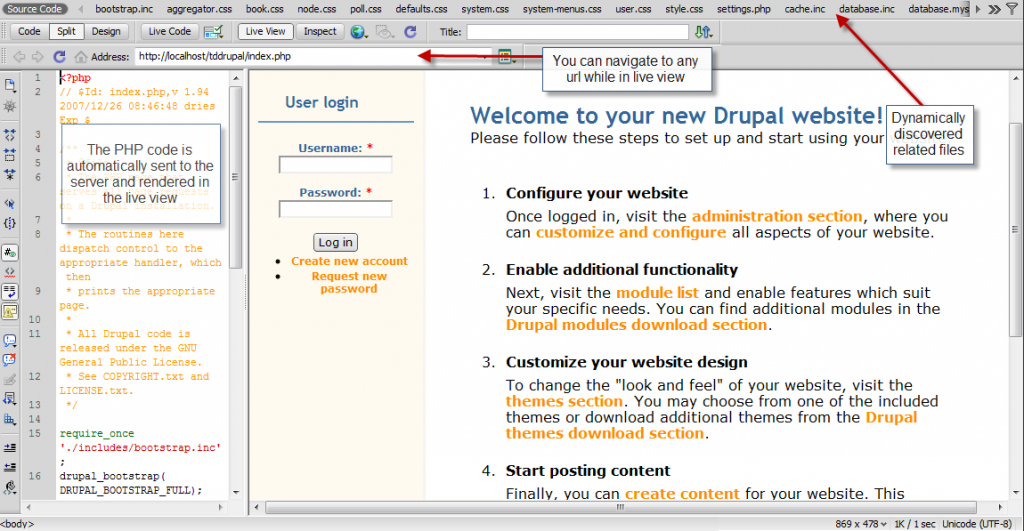Switch to the Design view tab
The width and height of the screenshot is (1024, 531).
[106, 32]
